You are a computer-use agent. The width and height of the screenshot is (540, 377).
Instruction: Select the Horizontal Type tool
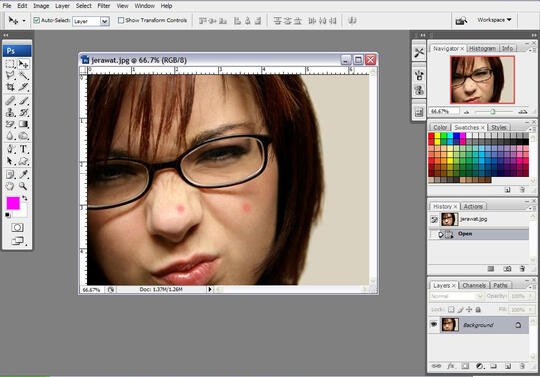tap(23, 149)
